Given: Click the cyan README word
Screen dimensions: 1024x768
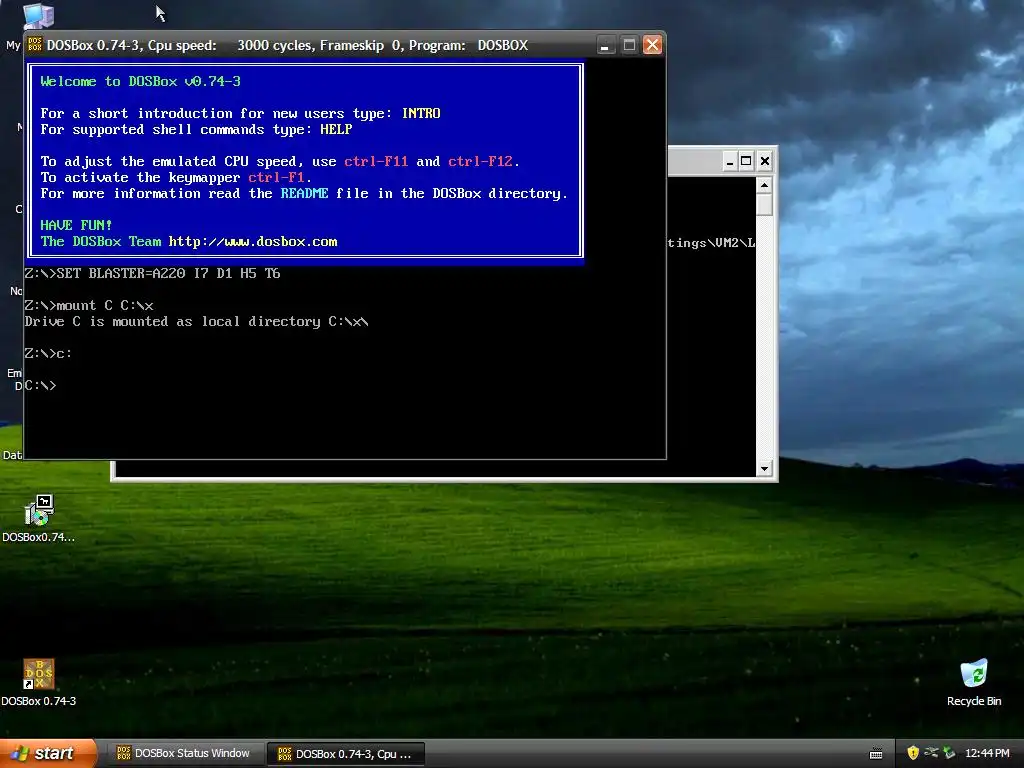Looking at the screenshot, I should [x=304, y=193].
